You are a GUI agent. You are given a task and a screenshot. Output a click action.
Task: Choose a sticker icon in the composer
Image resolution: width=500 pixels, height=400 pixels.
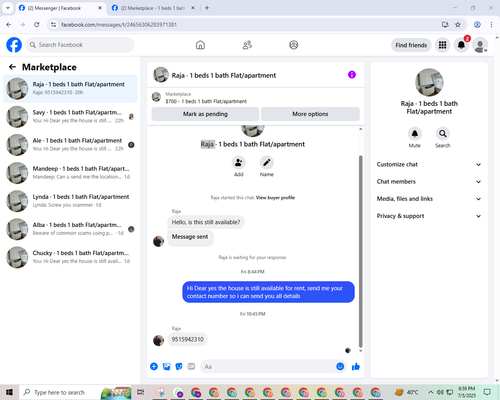(x=179, y=367)
